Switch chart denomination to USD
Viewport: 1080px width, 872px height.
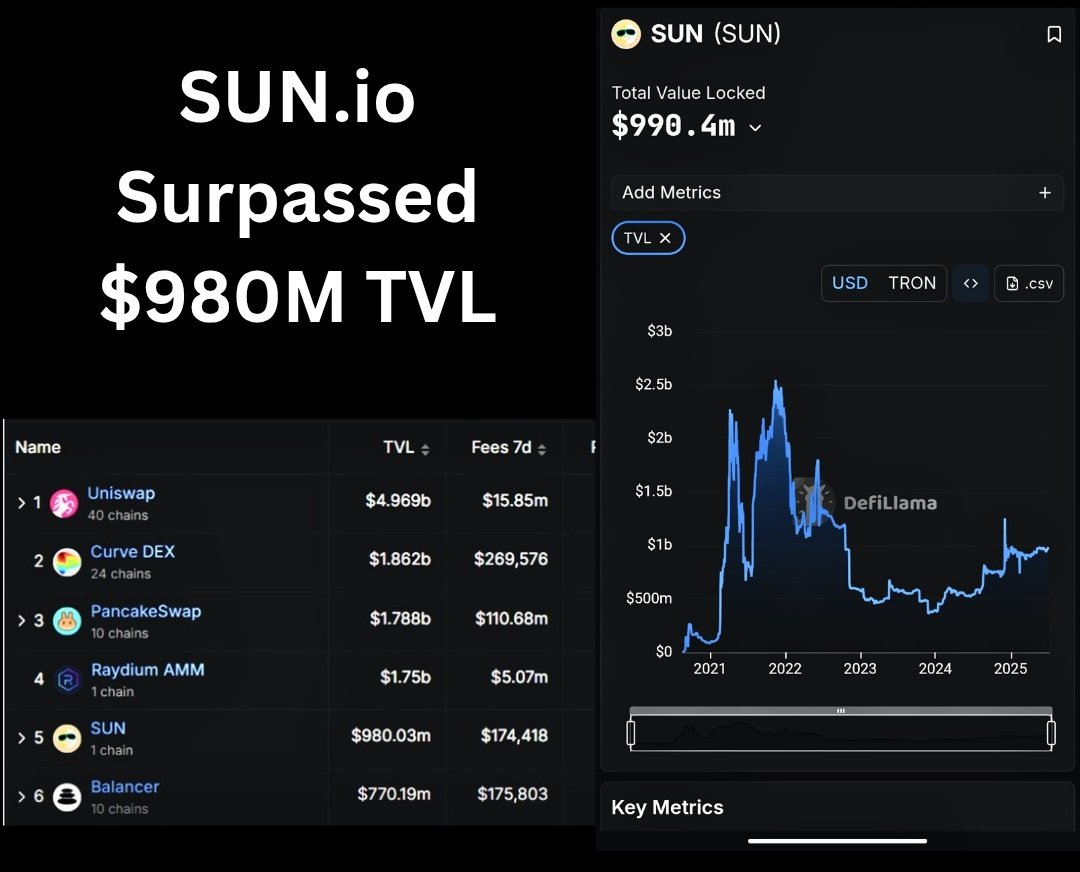pyautogui.click(x=849, y=283)
